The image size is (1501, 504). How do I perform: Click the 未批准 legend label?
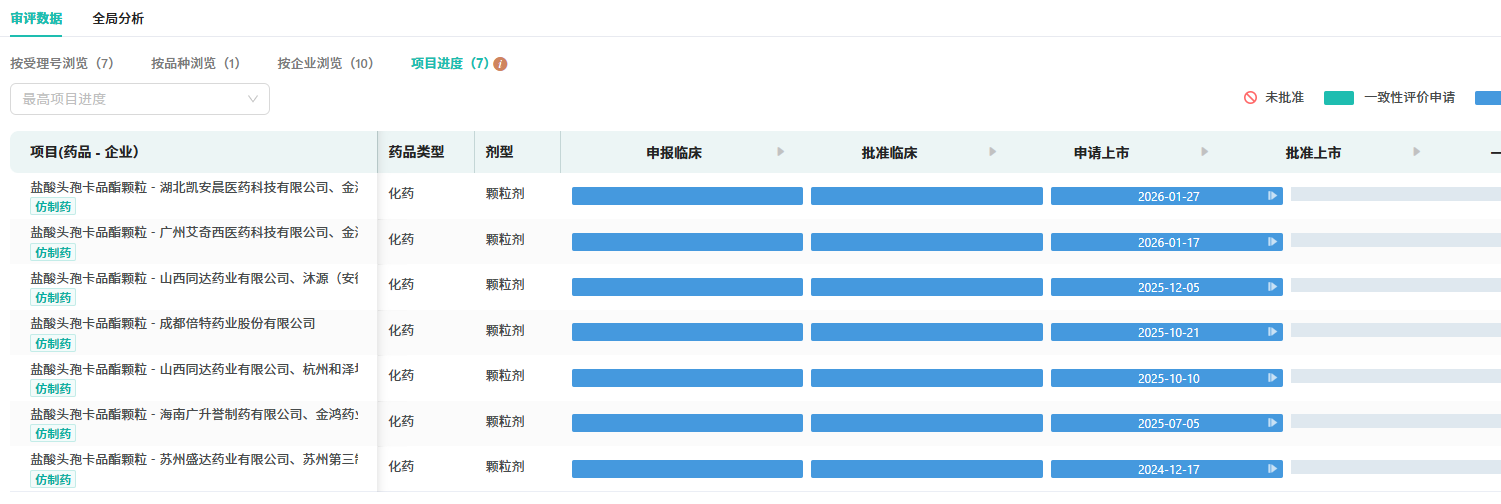pyautogui.click(x=1284, y=98)
